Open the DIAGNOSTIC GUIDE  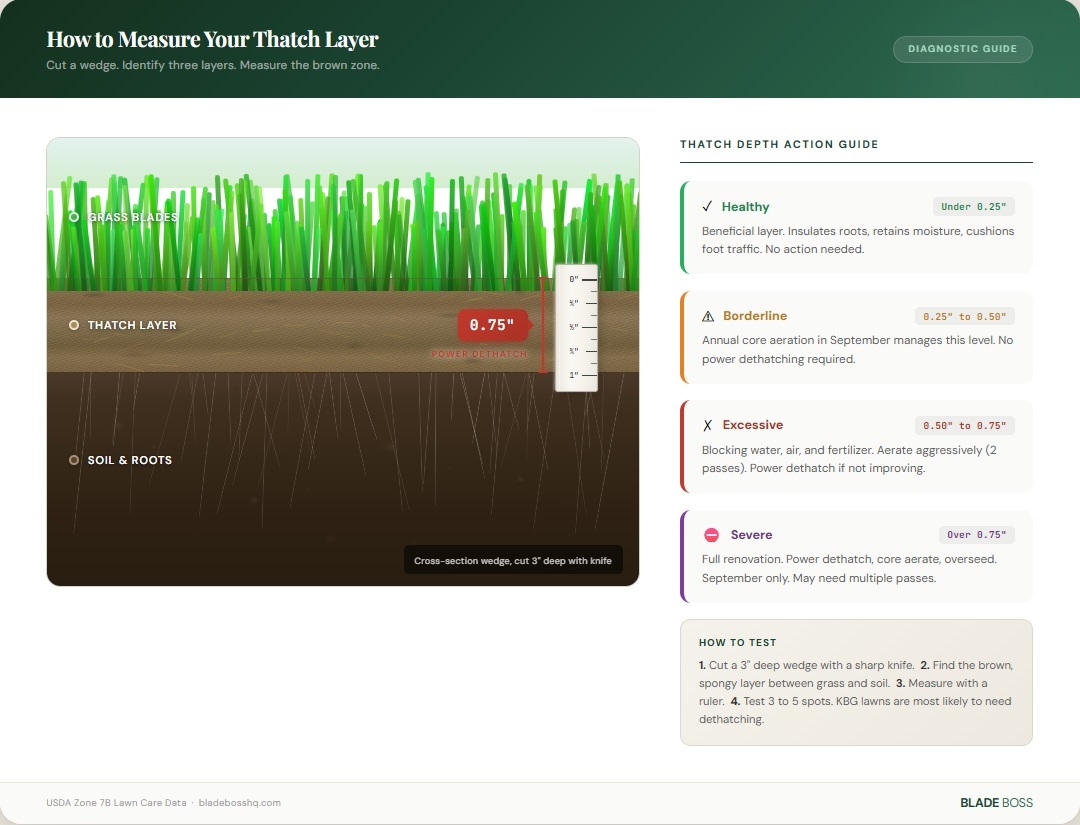tap(962, 48)
